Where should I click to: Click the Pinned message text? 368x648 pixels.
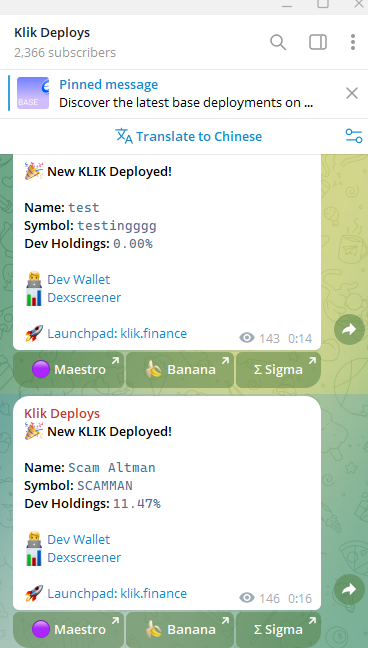[108, 84]
